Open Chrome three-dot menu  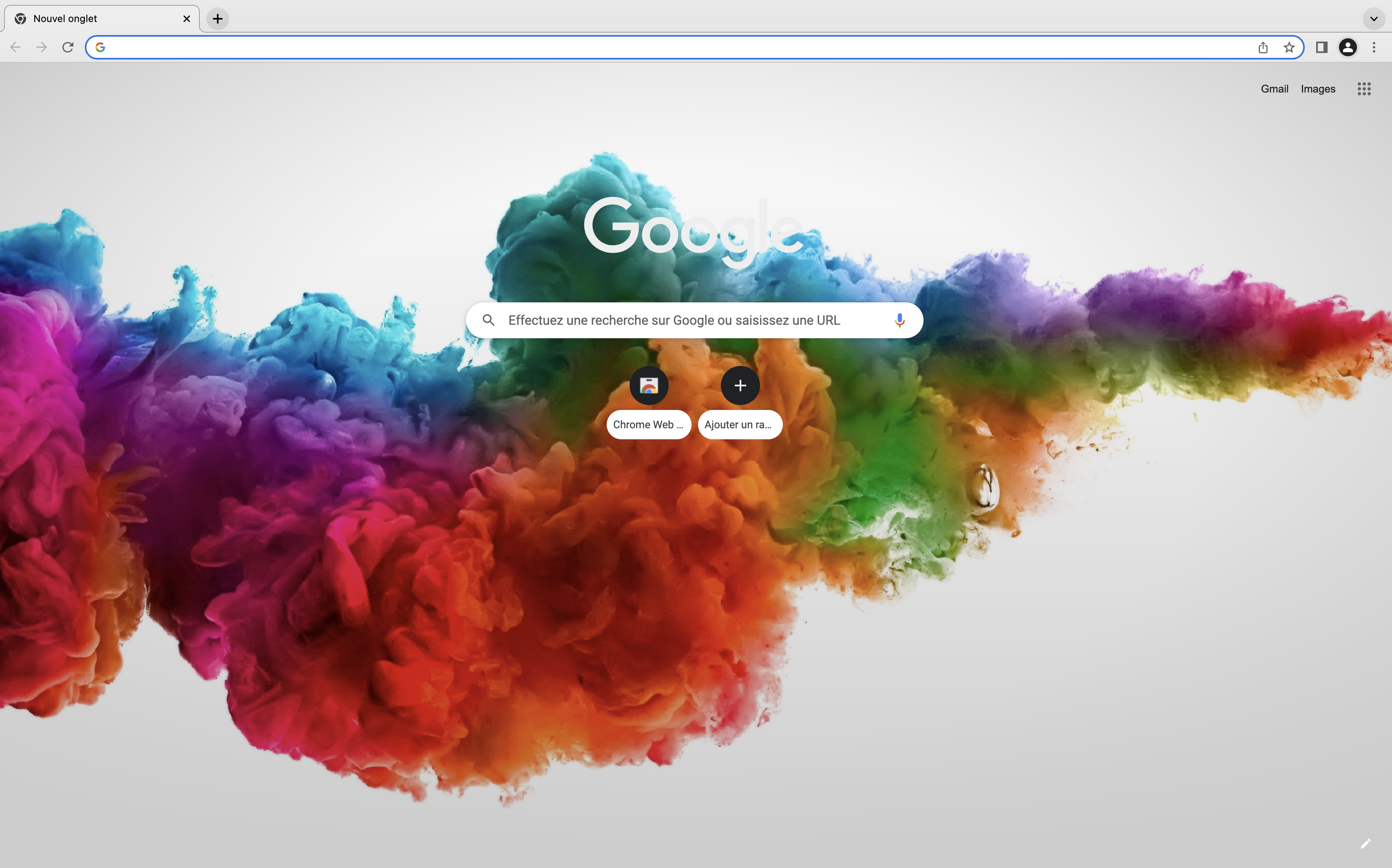(1374, 47)
